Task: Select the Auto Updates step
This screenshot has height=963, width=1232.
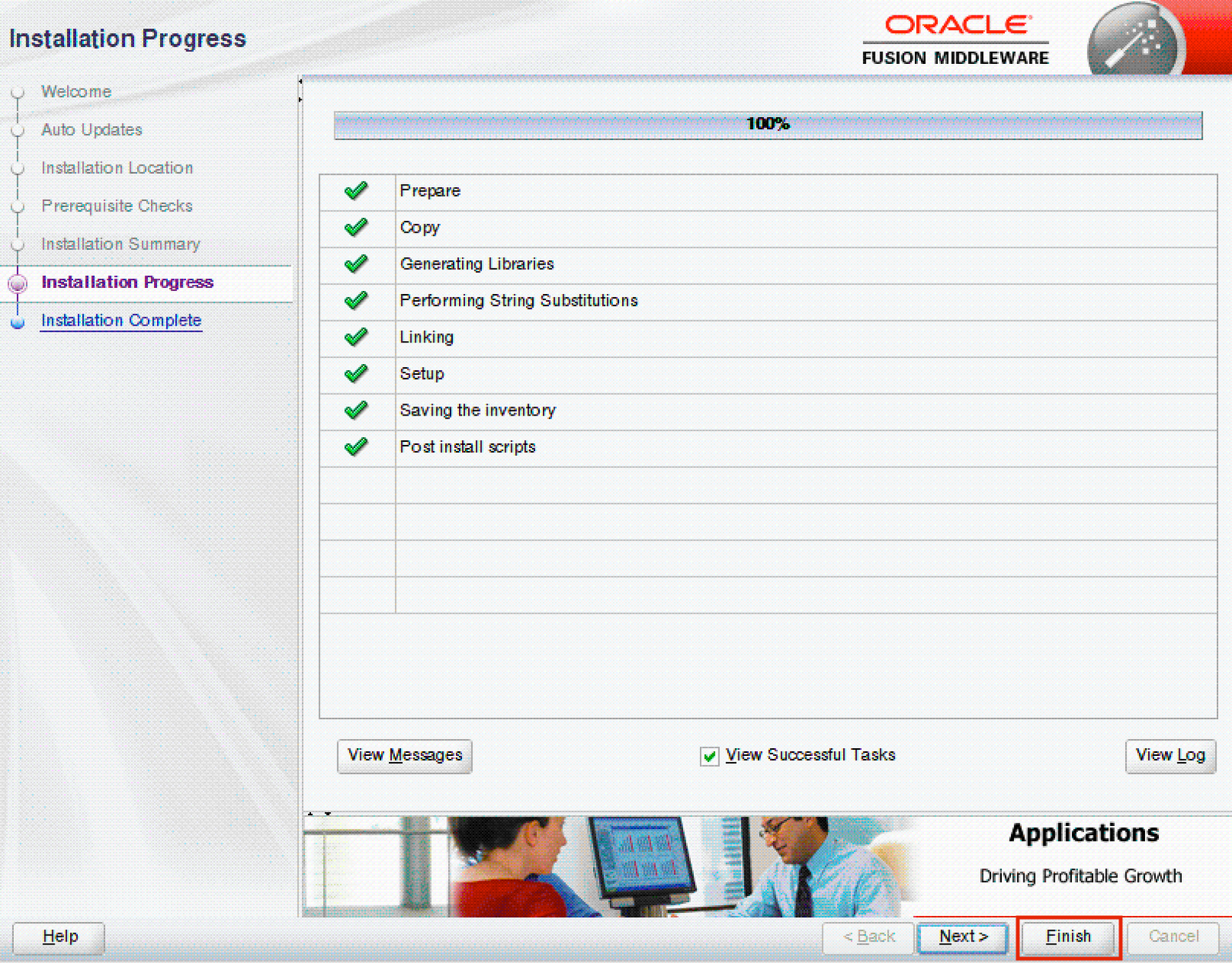Action: click(92, 130)
